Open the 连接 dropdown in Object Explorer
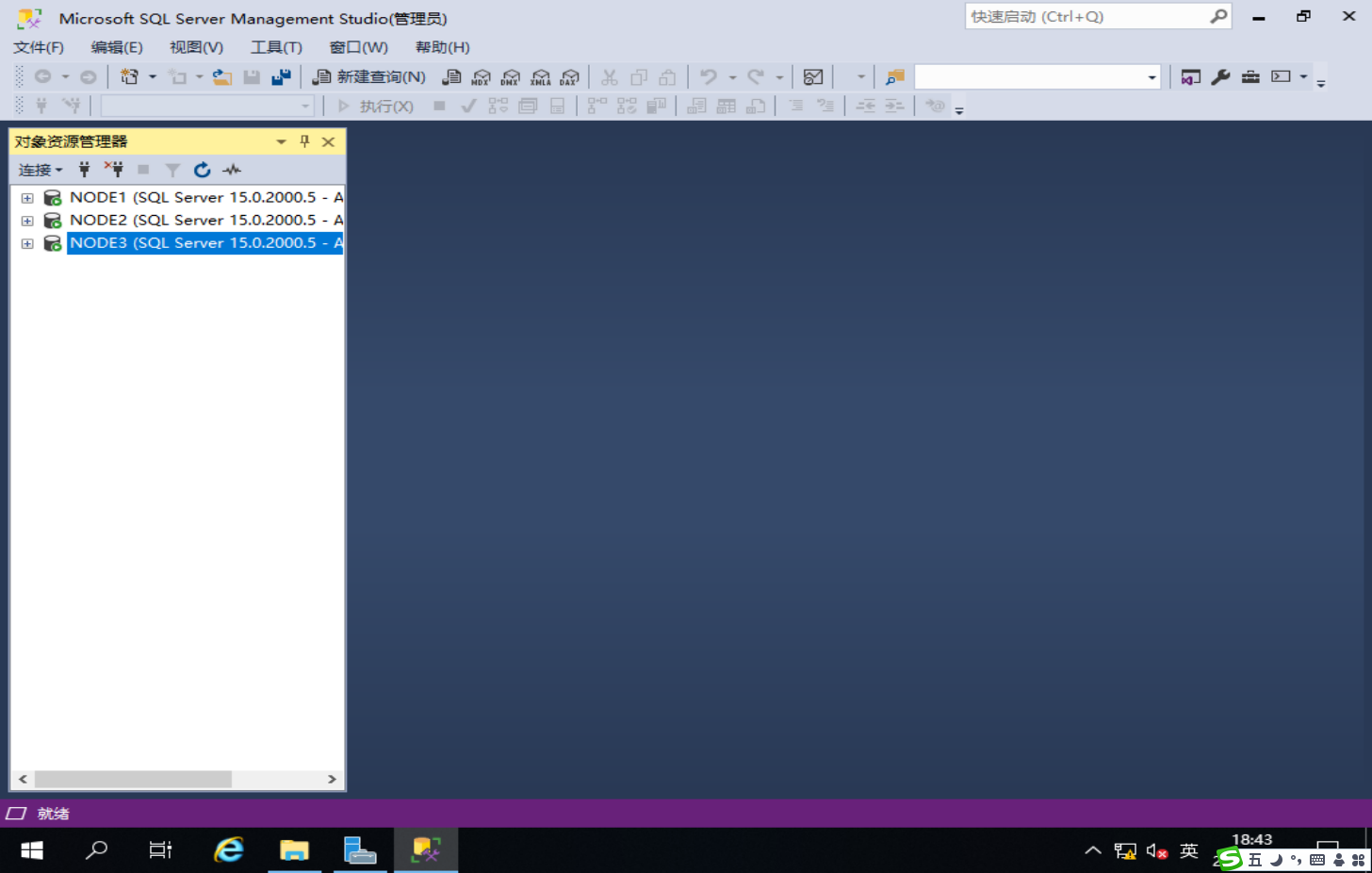 (x=41, y=170)
